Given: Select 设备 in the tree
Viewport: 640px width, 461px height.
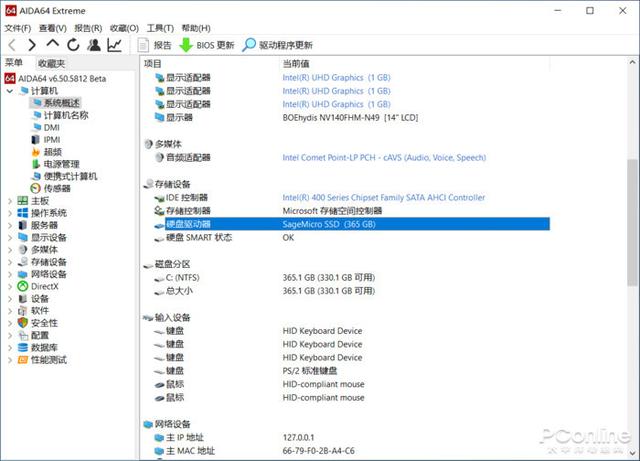Looking at the screenshot, I should (34, 299).
